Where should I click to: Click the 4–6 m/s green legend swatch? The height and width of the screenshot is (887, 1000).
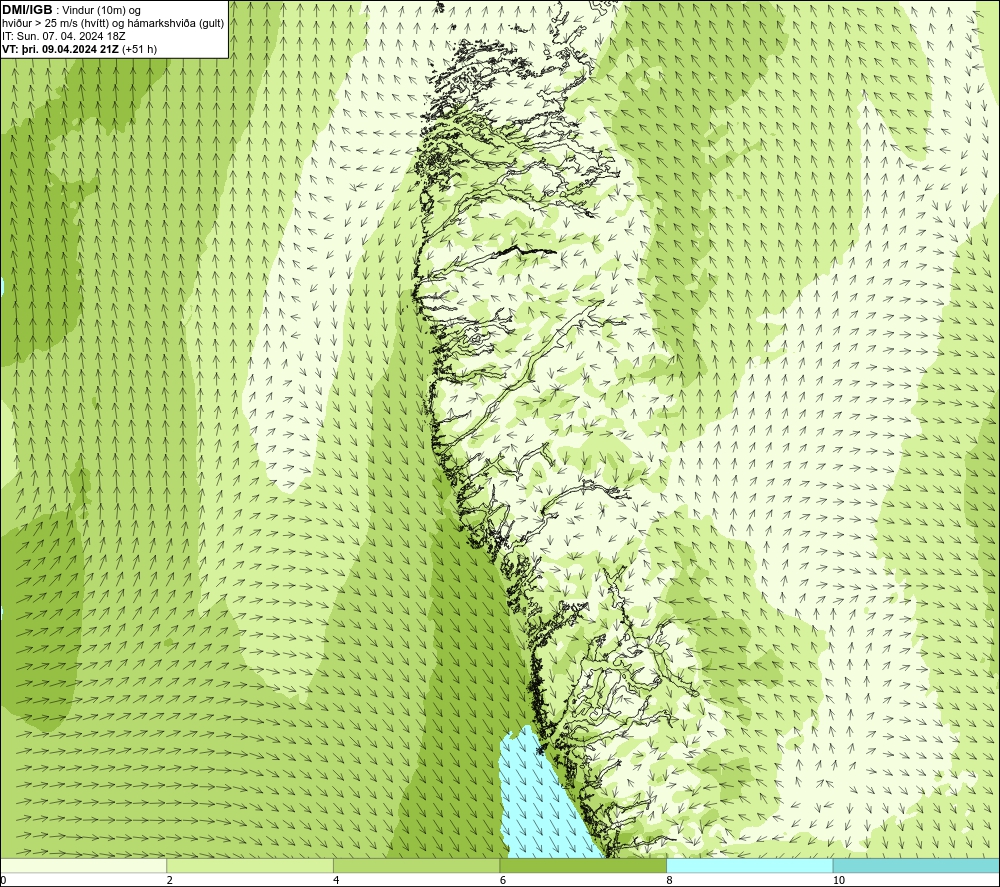pos(416,865)
